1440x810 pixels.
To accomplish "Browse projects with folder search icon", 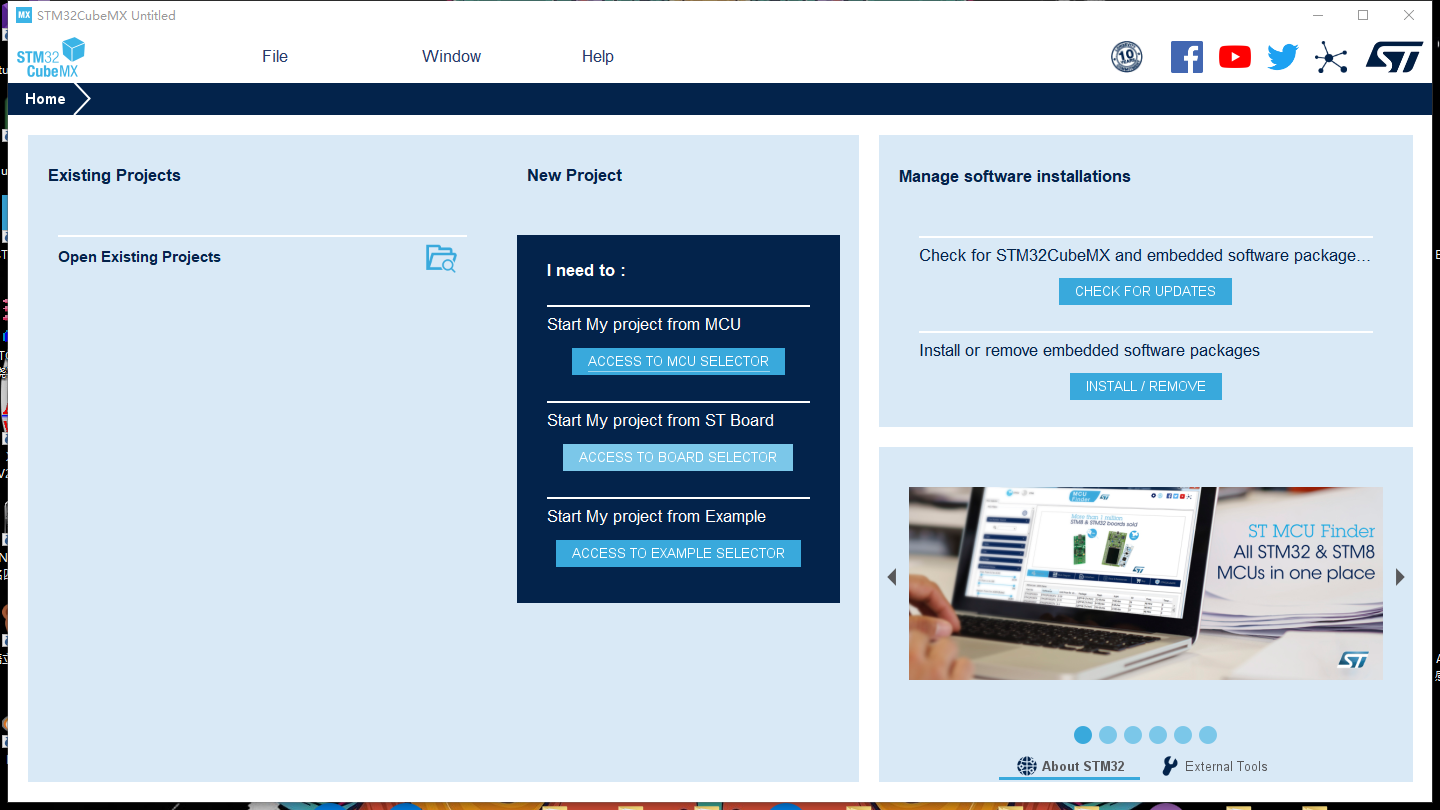I will 441,258.
